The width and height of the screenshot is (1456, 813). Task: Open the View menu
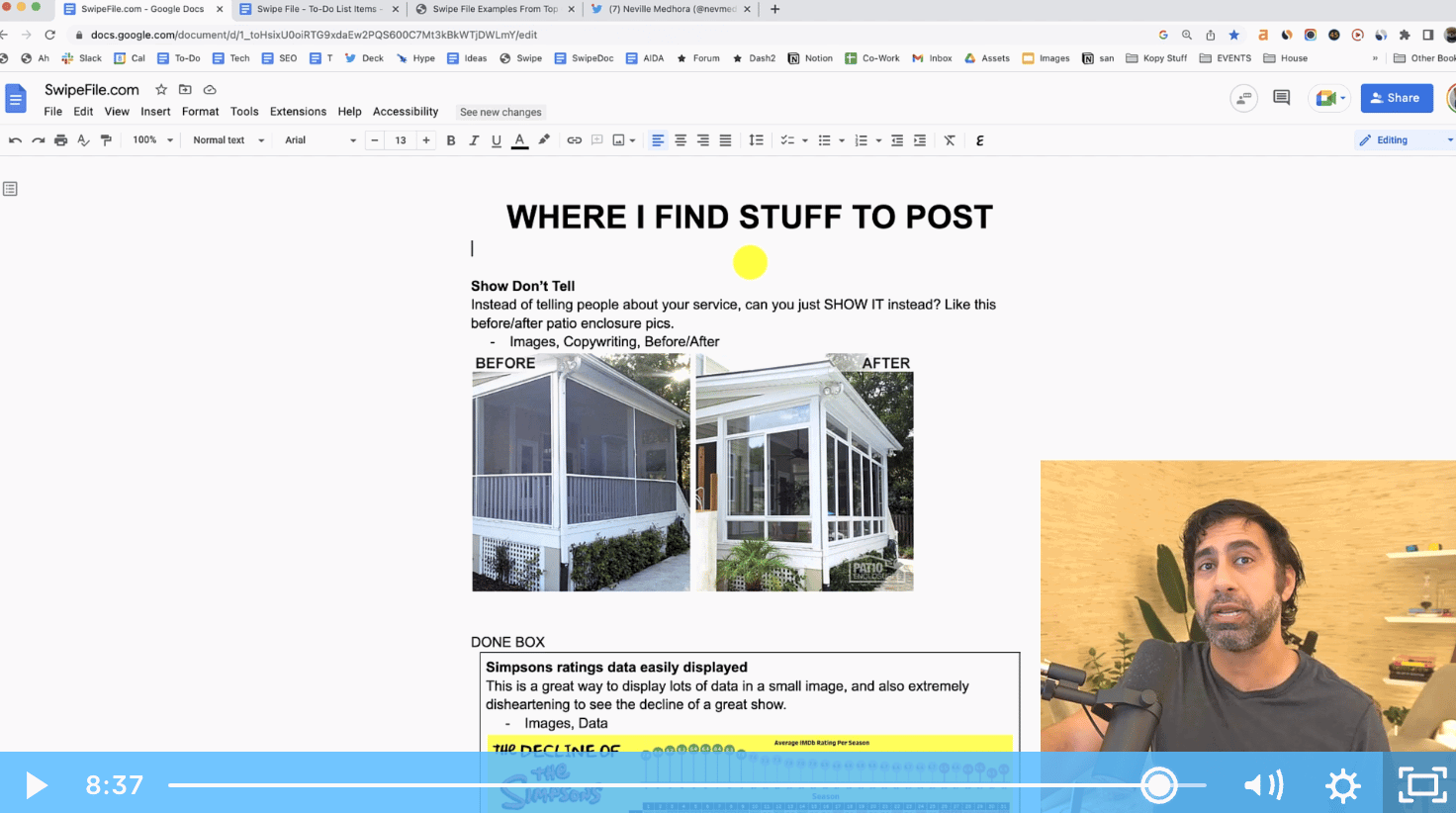point(117,112)
